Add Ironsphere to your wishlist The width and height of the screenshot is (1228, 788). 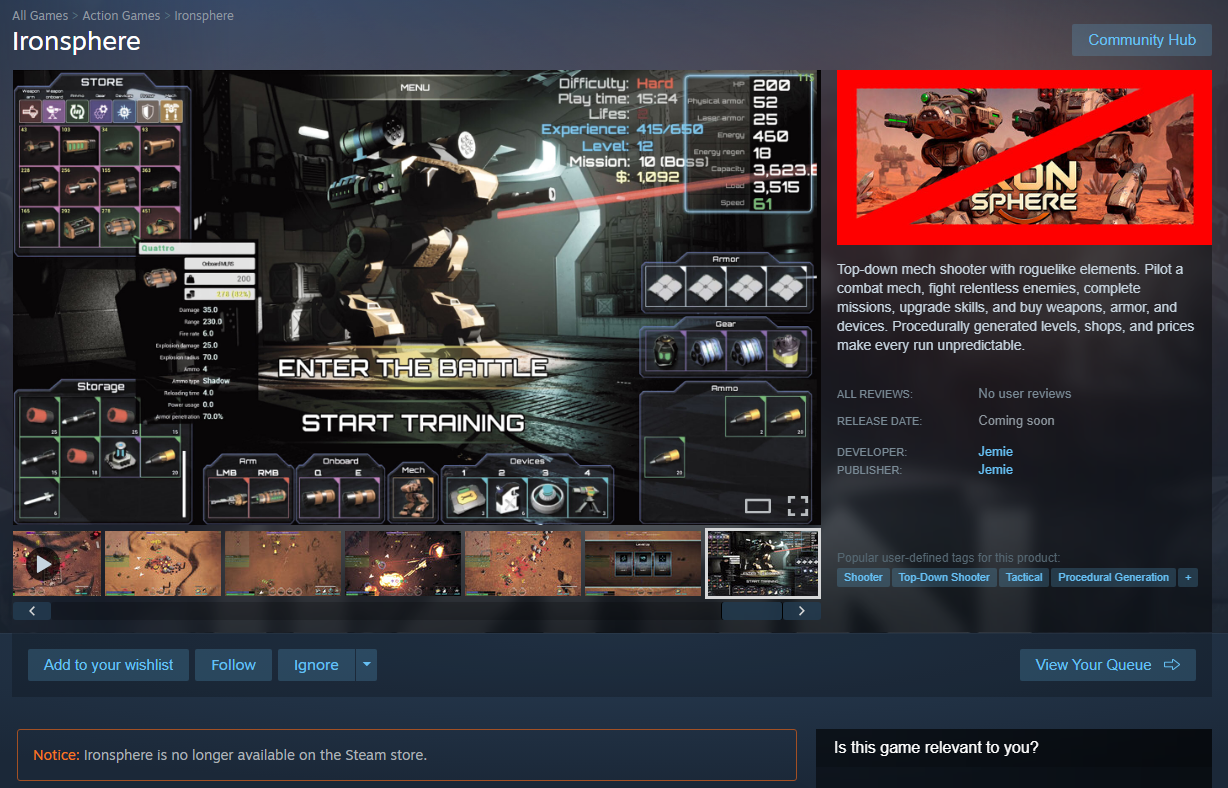(108, 665)
